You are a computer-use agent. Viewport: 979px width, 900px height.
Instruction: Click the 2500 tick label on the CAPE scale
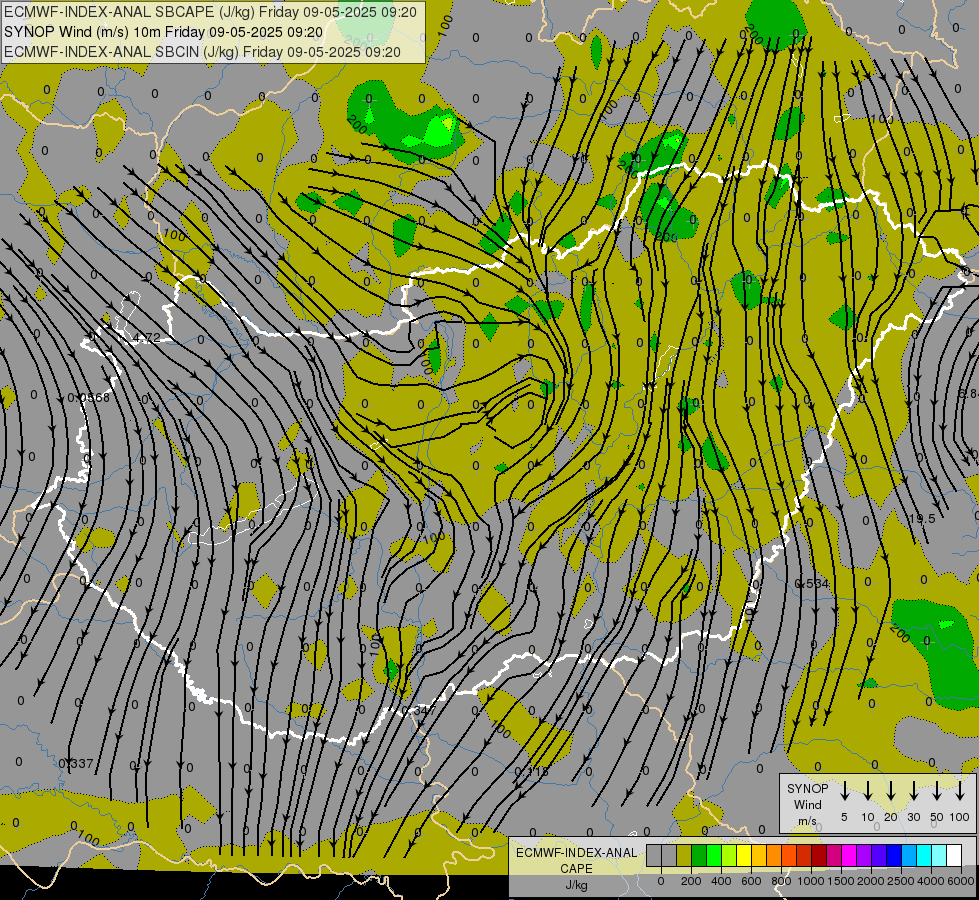tap(901, 881)
